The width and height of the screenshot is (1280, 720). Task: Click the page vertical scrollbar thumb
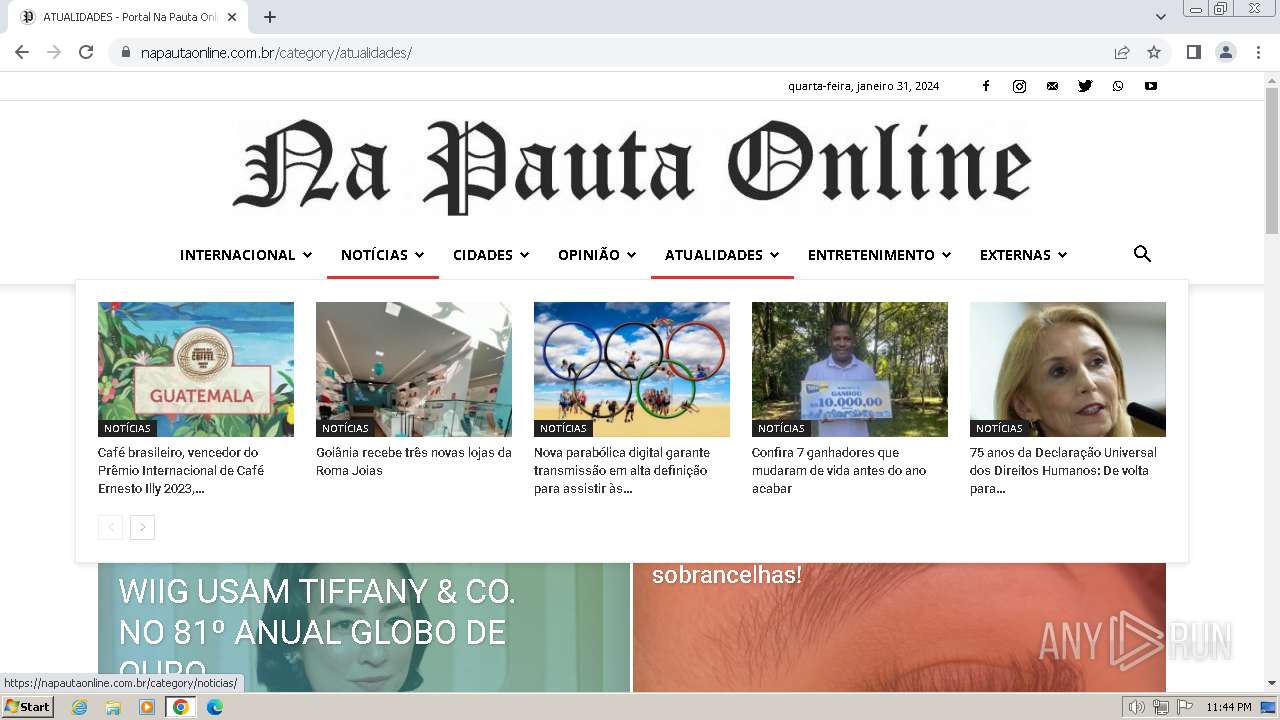(x=1272, y=160)
